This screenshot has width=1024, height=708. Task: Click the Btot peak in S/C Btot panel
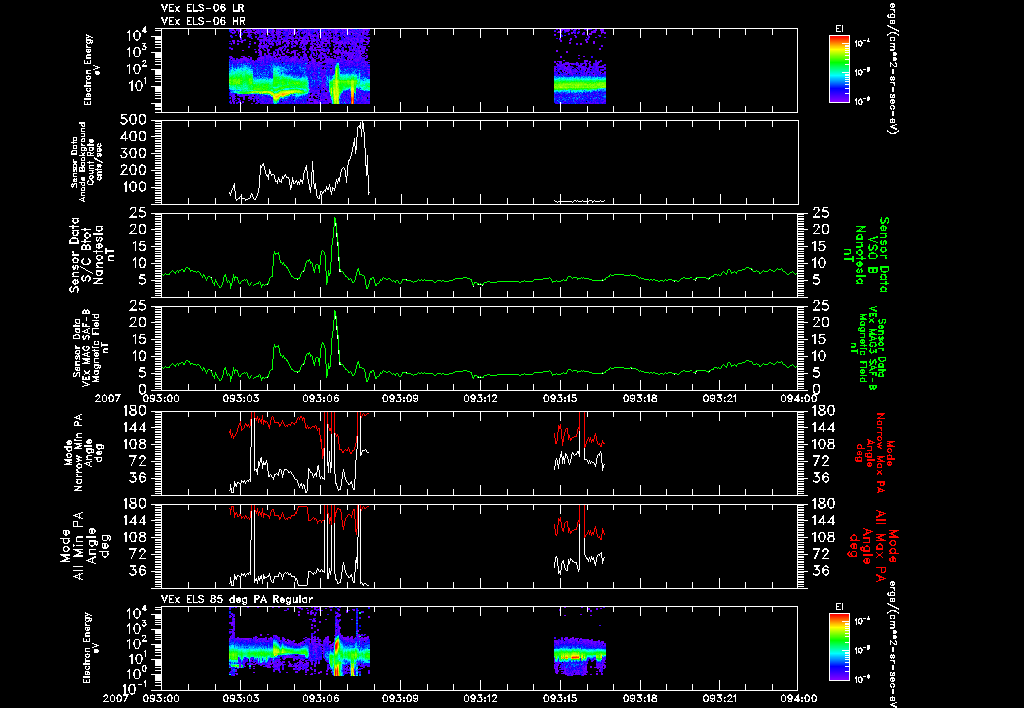click(335, 219)
